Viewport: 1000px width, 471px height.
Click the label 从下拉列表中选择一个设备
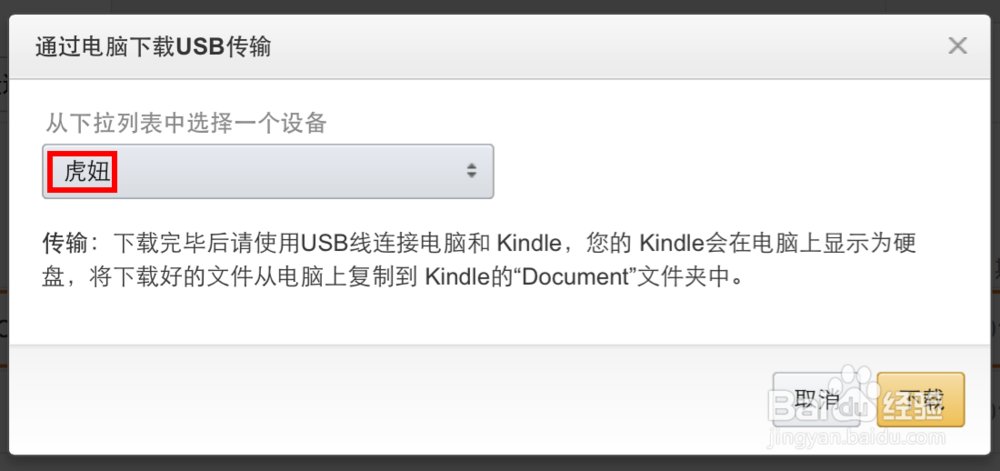point(185,123)
